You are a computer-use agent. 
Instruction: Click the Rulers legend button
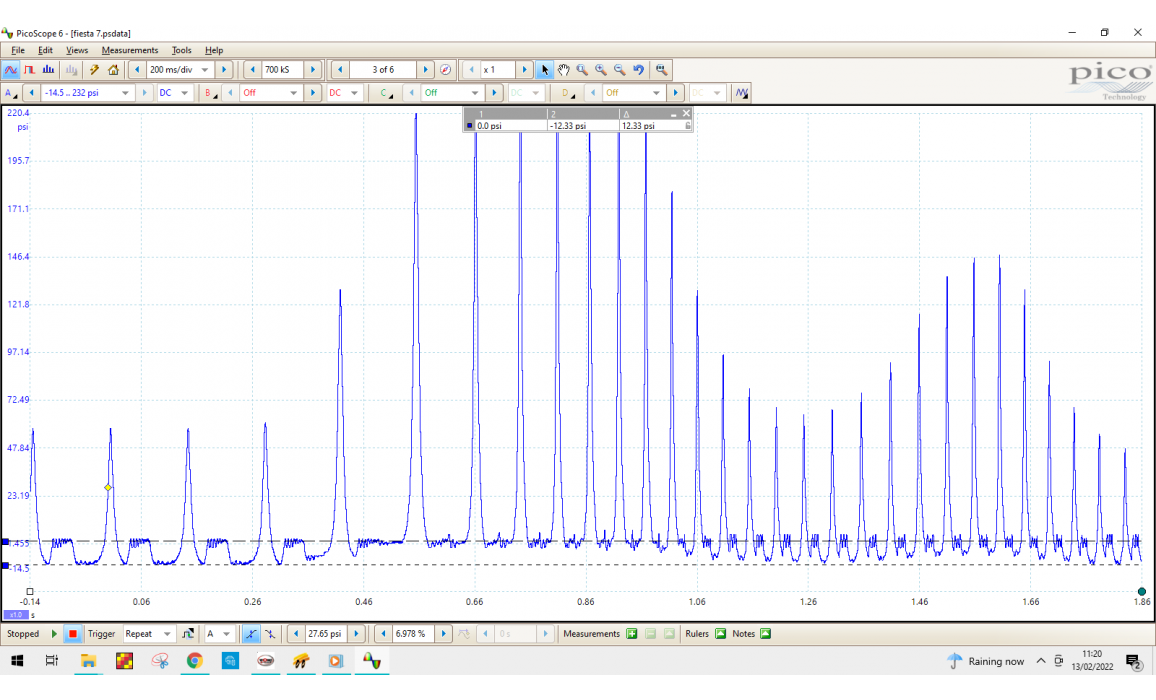click(720, 634)
